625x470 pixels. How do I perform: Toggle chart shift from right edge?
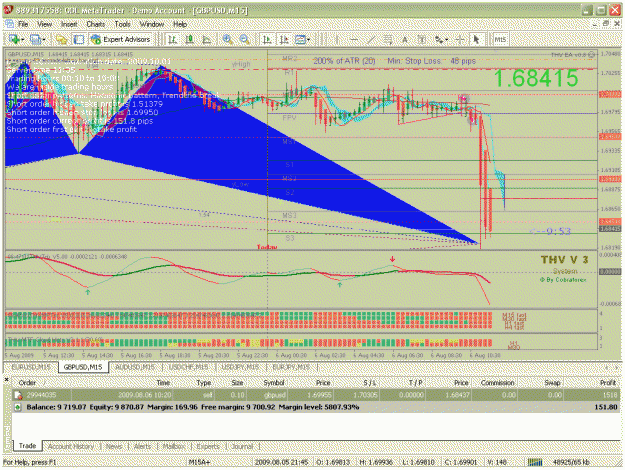click(x=284, y=39)
